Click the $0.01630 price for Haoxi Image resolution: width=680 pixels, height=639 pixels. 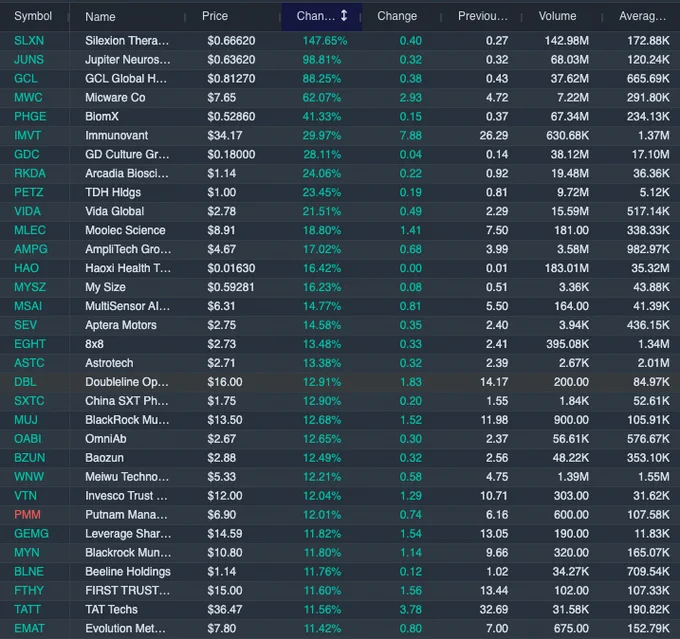(231, 268)
